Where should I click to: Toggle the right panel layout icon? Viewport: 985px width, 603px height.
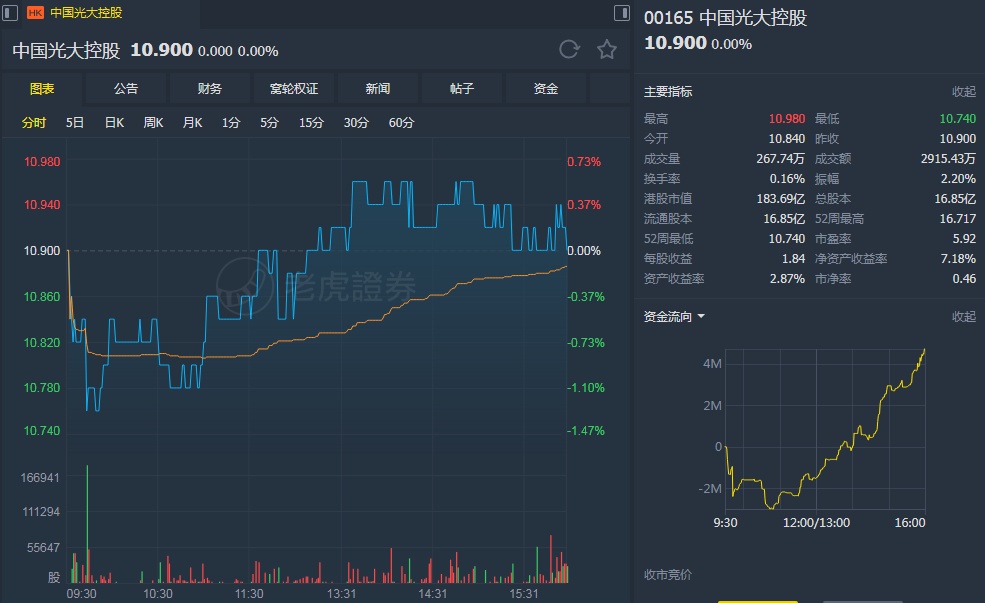pos(621,13)
